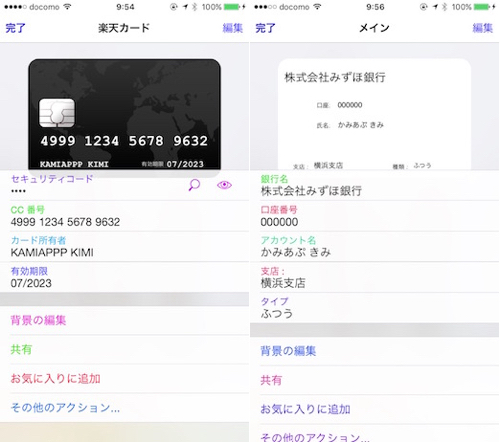Tap the カード所有者 KAMIAPPP KIMI row
The width and height of the screenshot is (500, 442).
[124, 247]
